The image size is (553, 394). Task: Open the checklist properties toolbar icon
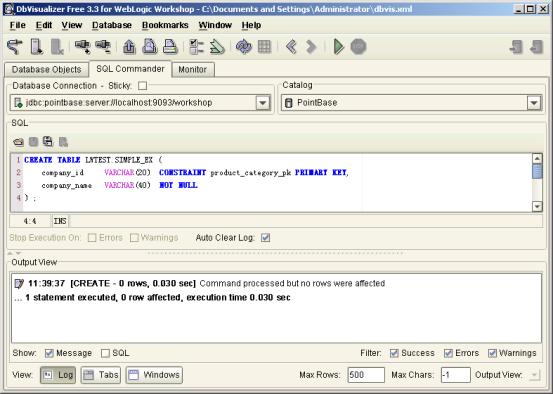click(x=196, y=46)
